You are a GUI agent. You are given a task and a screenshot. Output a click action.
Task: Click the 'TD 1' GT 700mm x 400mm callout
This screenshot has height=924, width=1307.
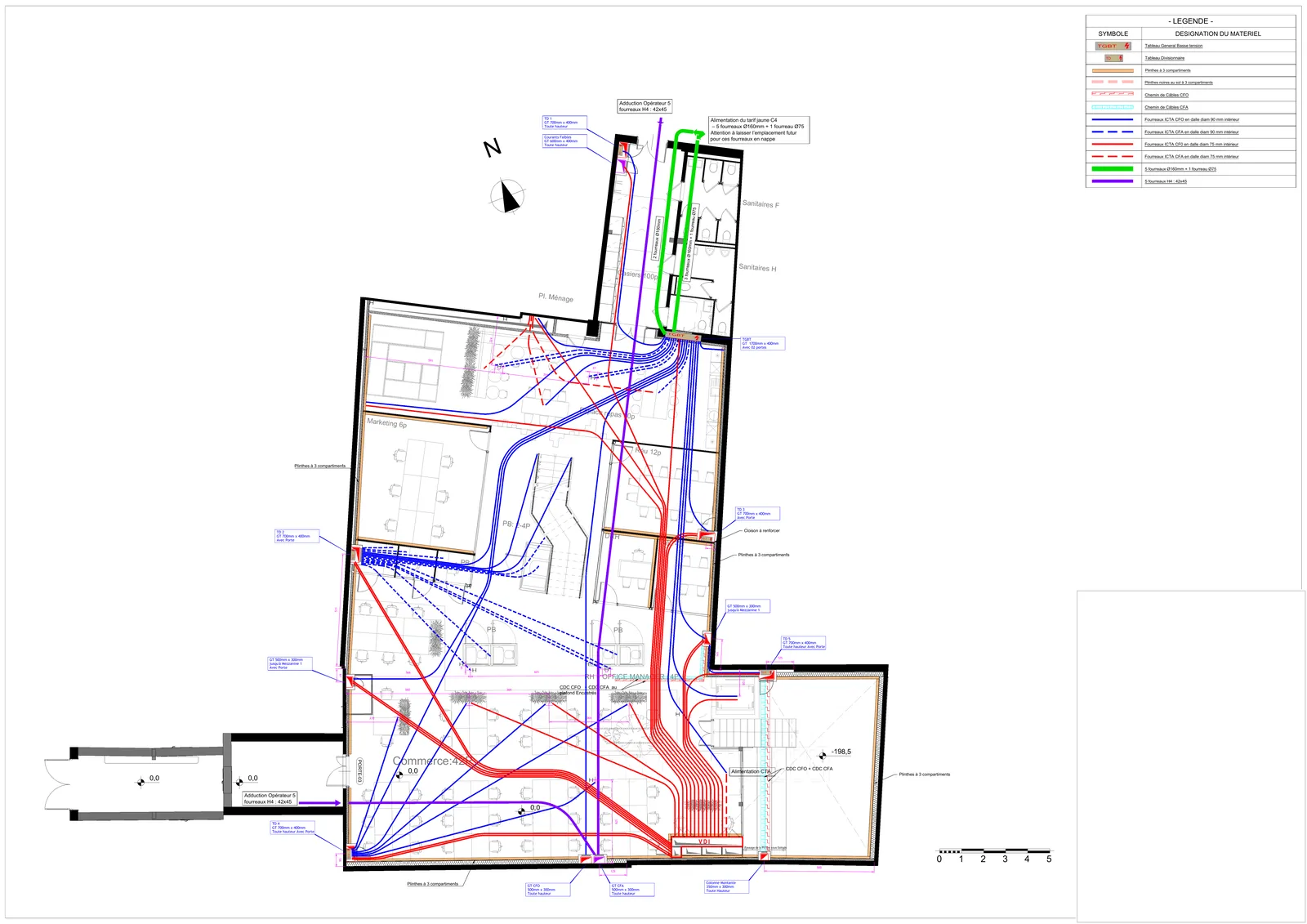click(x=564, y=123)
